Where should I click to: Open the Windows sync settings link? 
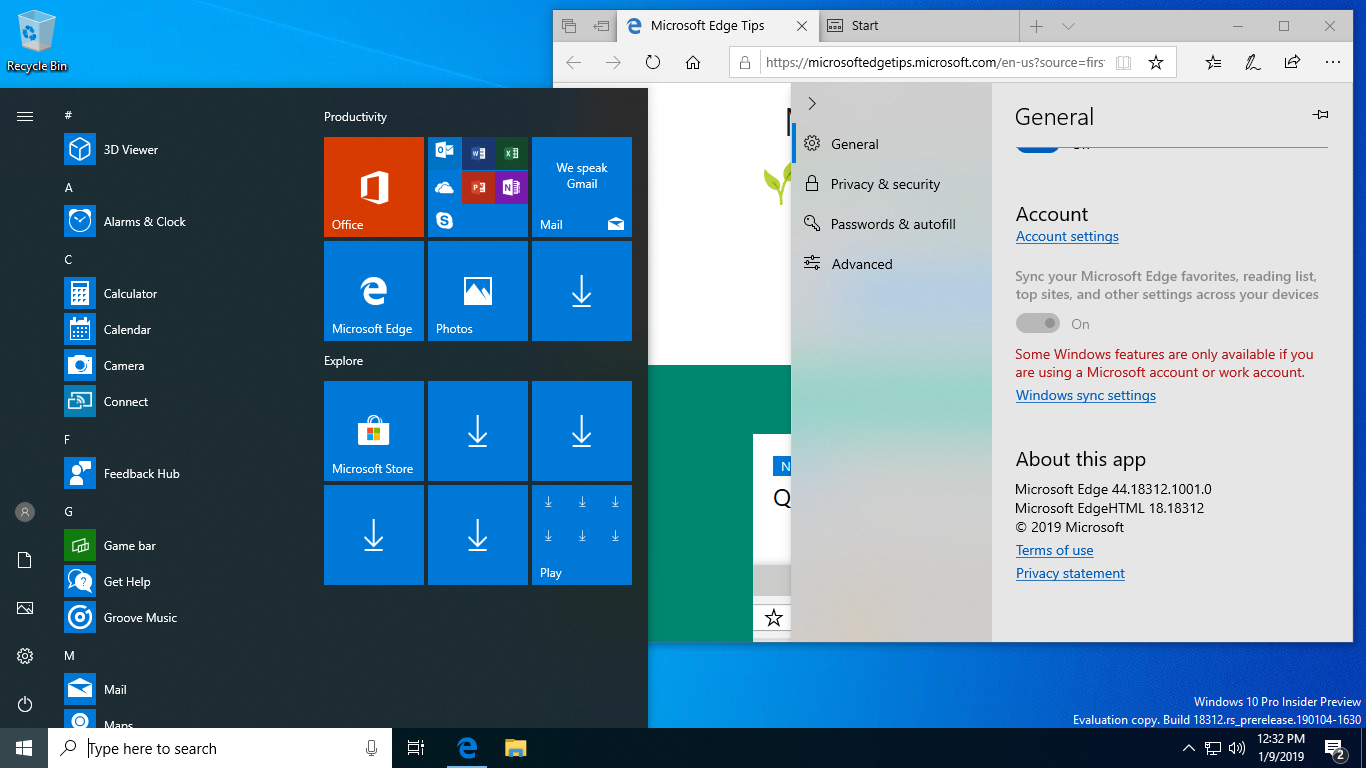1086,396
